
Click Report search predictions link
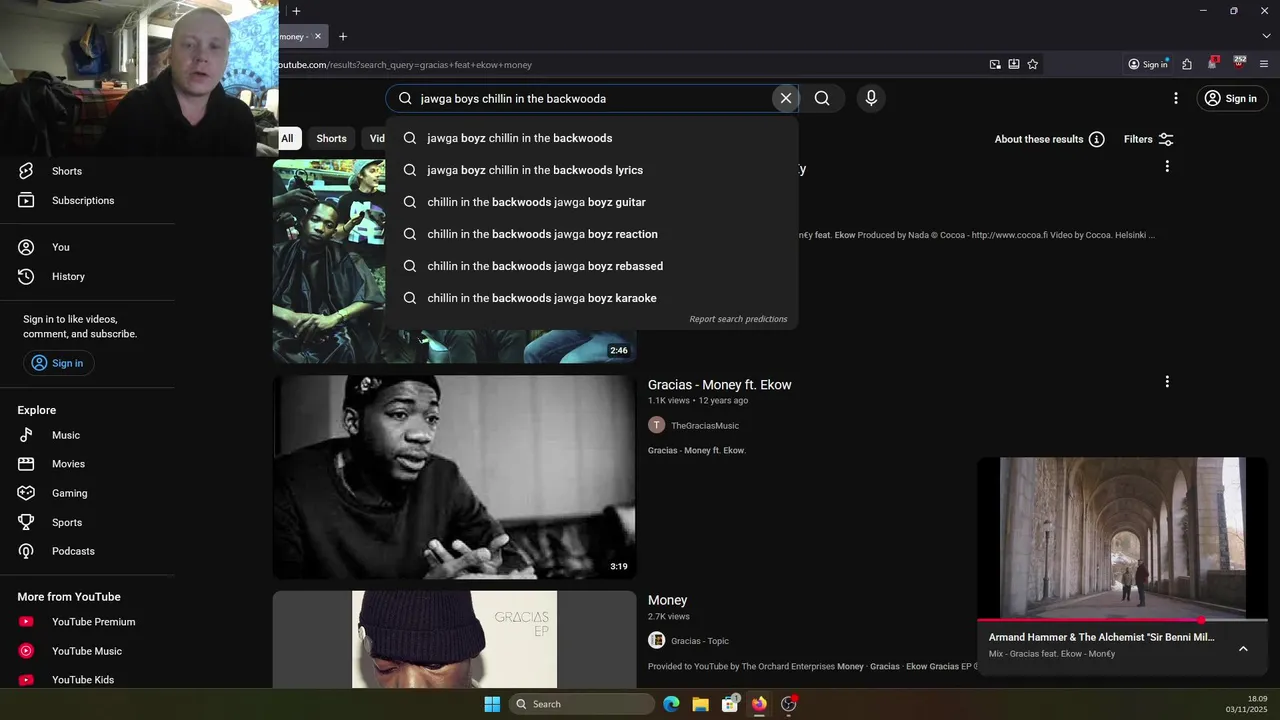pos(738,319)
